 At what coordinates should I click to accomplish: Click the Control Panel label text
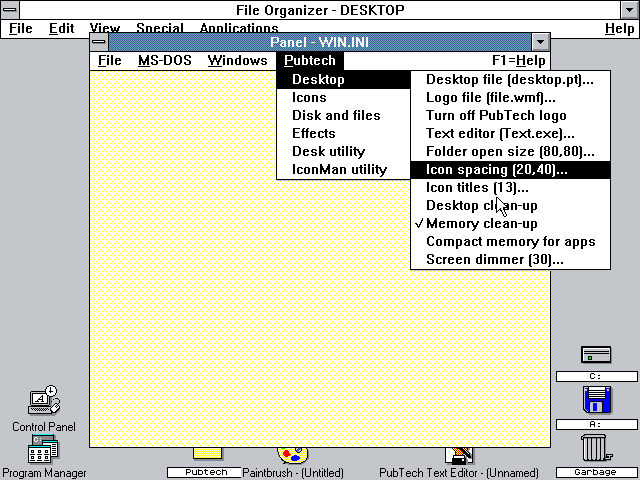tap(44, 427)
